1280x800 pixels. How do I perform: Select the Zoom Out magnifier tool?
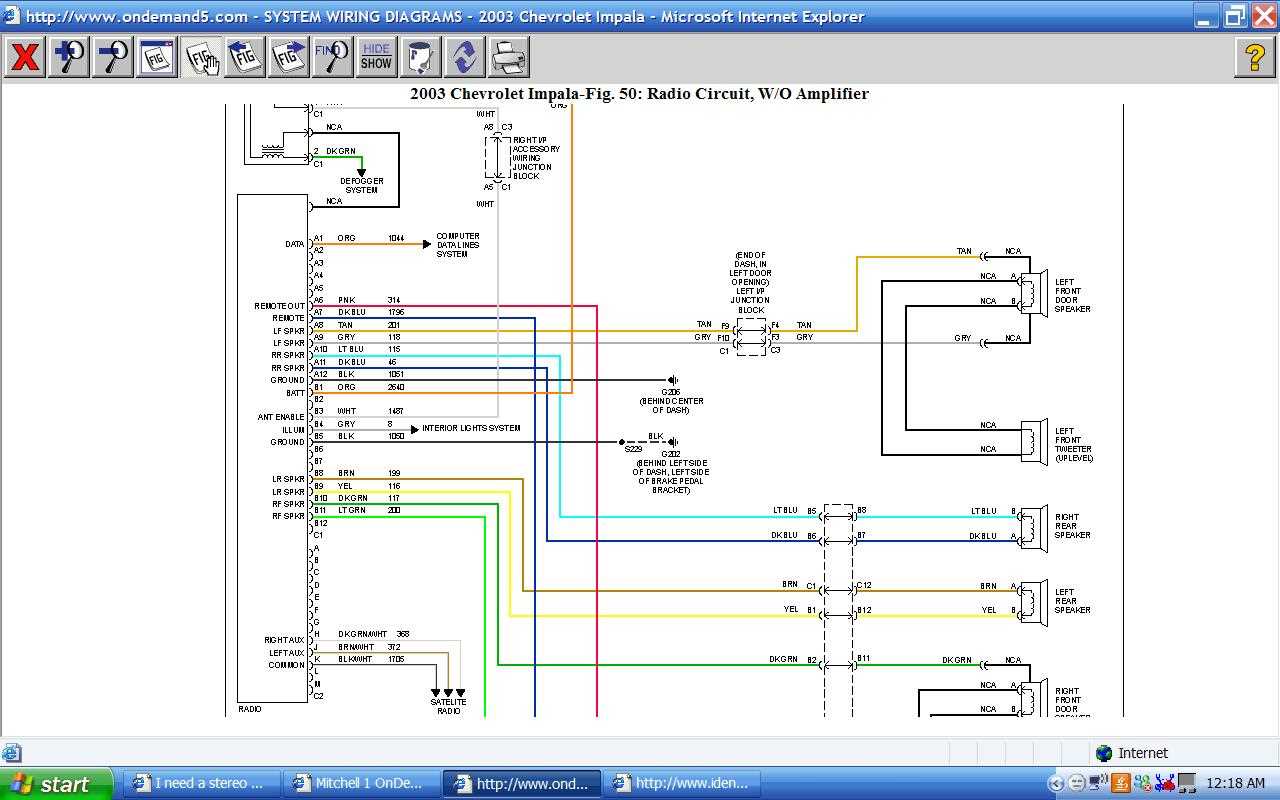click(x=112, y=57)
